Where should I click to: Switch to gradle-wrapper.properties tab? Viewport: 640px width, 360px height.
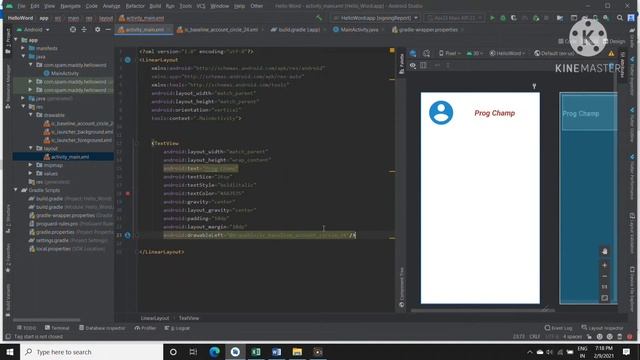coord(427,30)
